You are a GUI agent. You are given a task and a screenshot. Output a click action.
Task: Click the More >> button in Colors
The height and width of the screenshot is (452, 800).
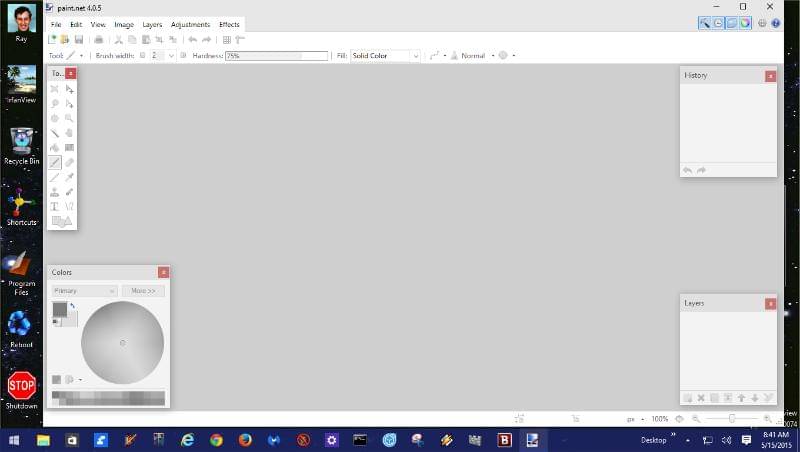tap(143, 291)
